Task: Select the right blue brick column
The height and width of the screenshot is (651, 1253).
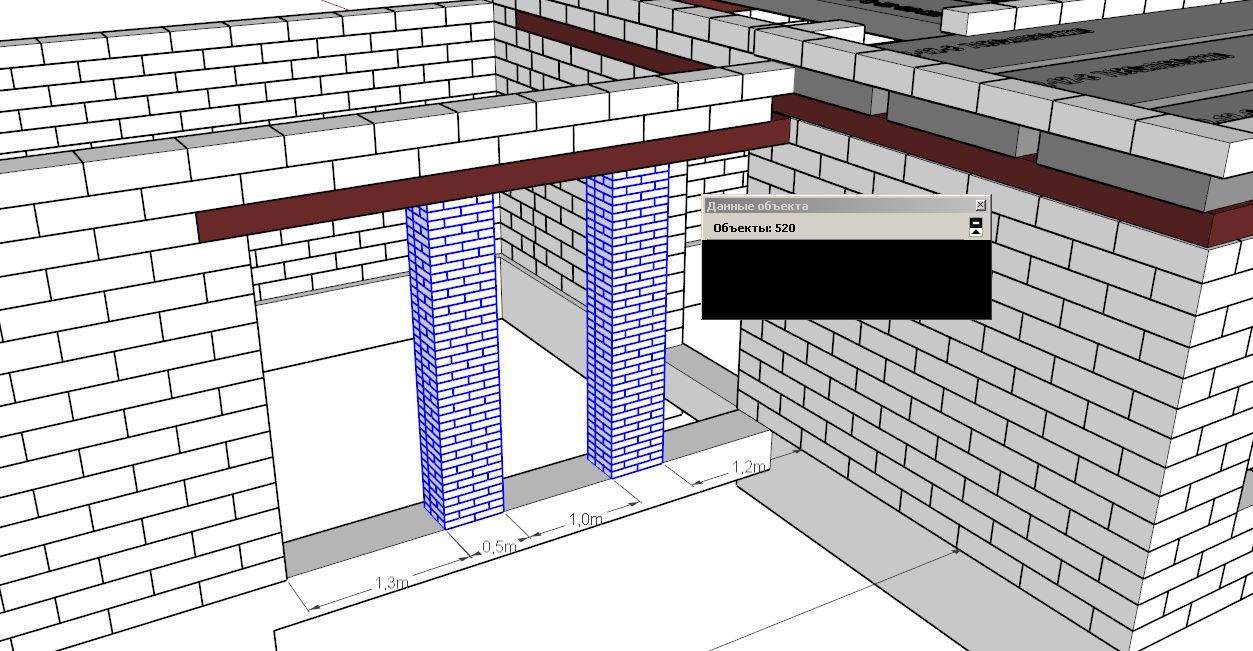Action: [626, 320]
